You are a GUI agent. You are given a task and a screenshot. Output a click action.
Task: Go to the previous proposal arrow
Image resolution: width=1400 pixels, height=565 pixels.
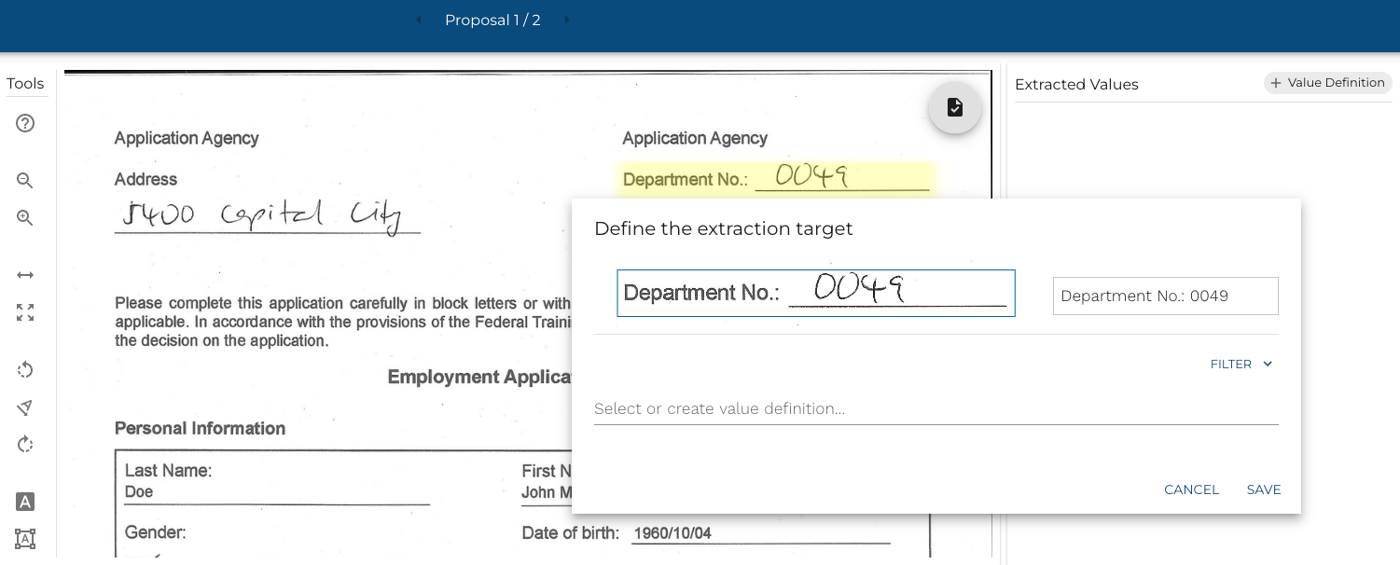point(419,20)
